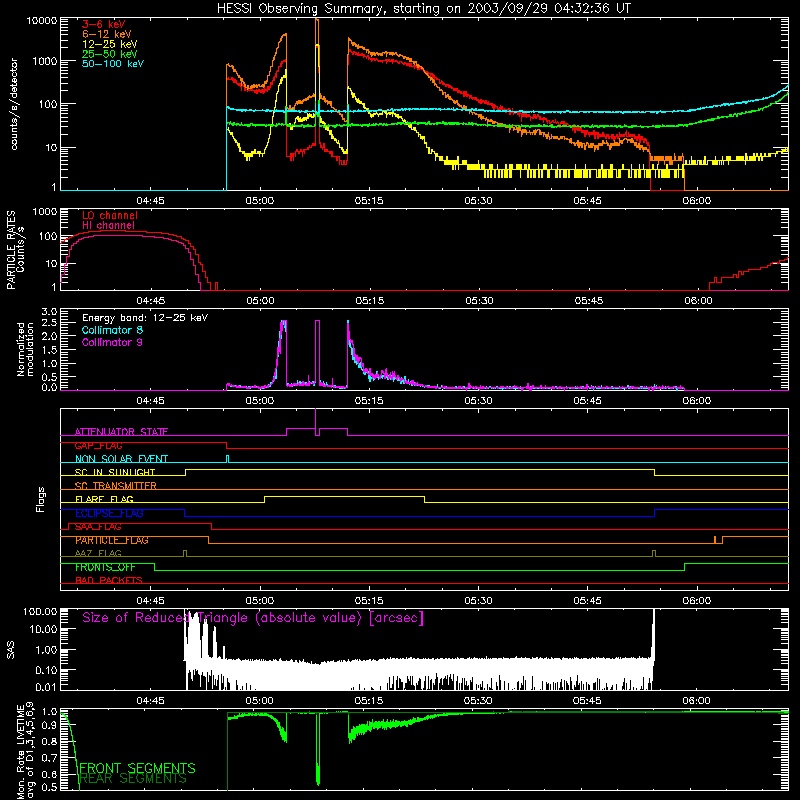Click the vertical Flags axis title
Image resolution: width=800 pixels, height=800 pixels.
pyautogui.click(x=41, y=499)
